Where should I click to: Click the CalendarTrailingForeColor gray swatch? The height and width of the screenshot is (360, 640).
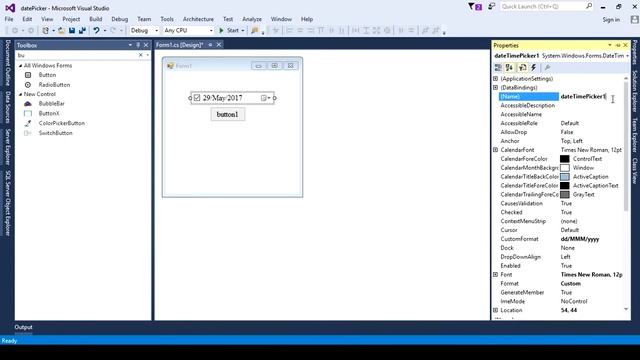[564, 195]
